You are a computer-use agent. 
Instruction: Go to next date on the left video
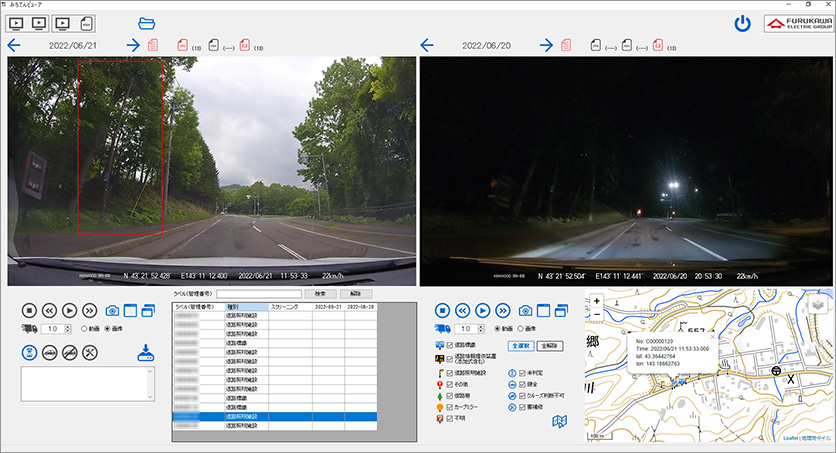(133, 45)
